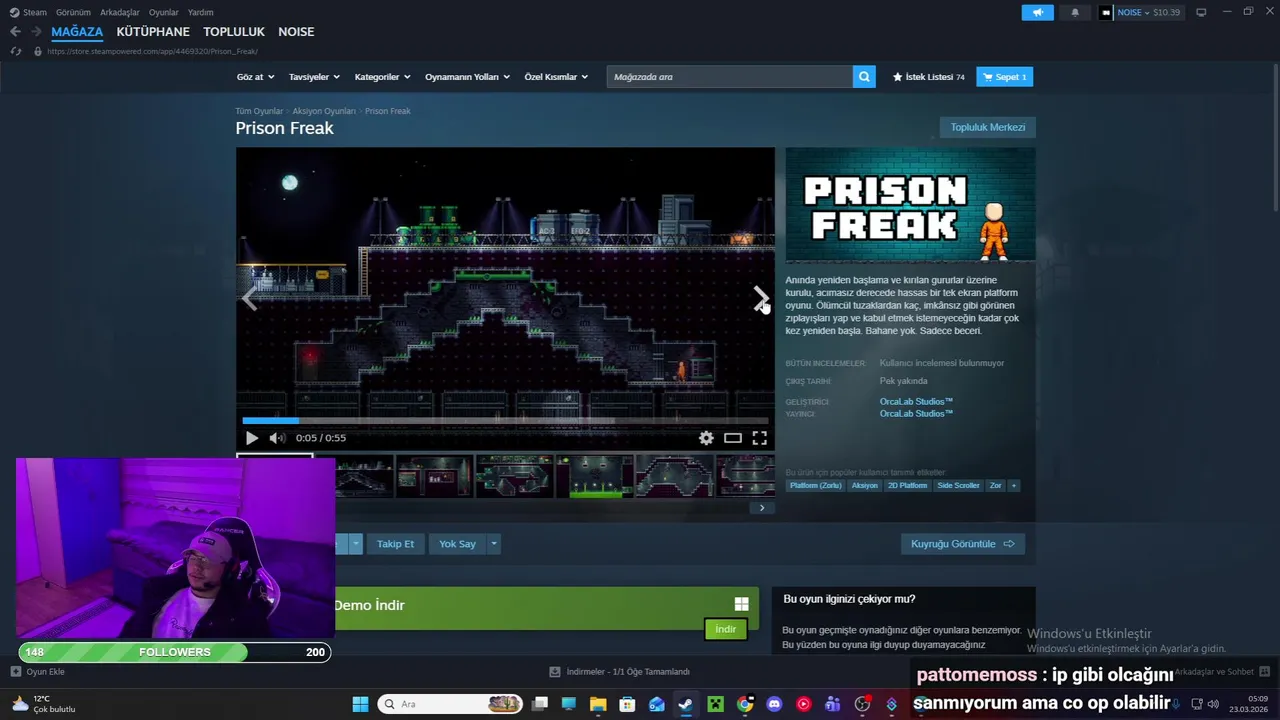Open Chrome from the taskbar
Image resolution: width=1280 pixels, height=720 pixels.
coord(745,704)
